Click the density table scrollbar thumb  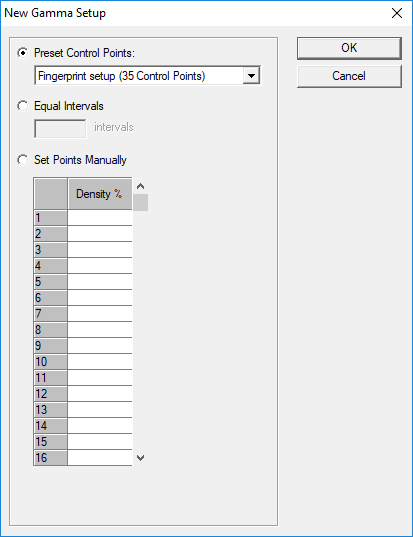[x=140, y=202]
